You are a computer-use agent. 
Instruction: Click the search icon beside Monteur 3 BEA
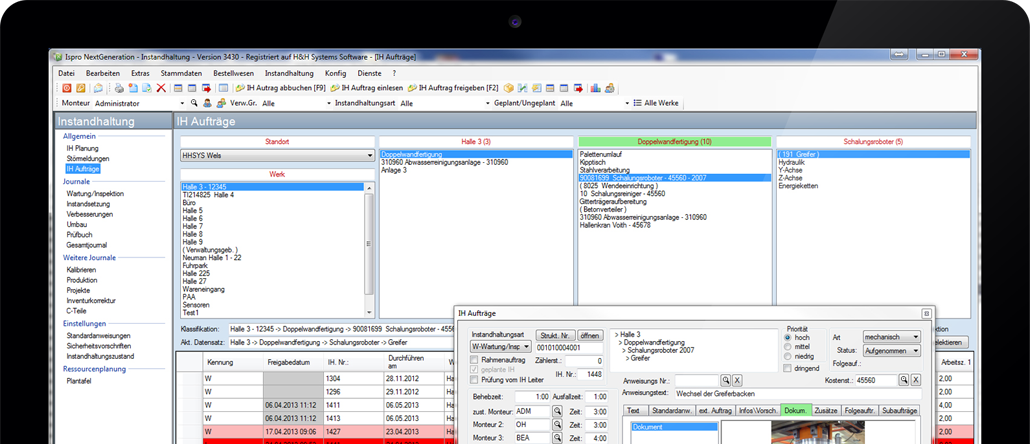(x=557, y=438)
